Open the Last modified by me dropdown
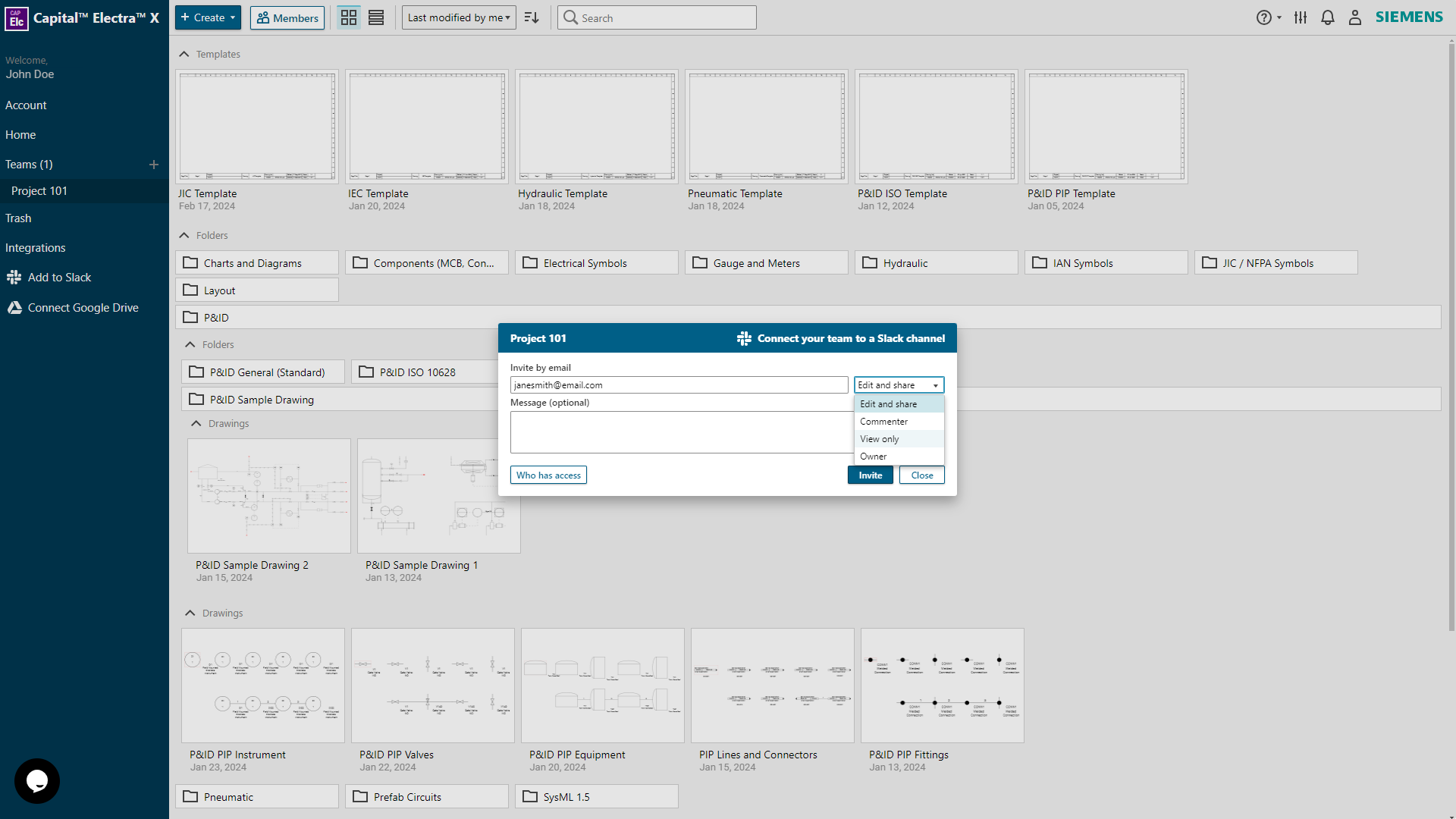Viewport: 1456px width, 819px height. coord(458,17)
